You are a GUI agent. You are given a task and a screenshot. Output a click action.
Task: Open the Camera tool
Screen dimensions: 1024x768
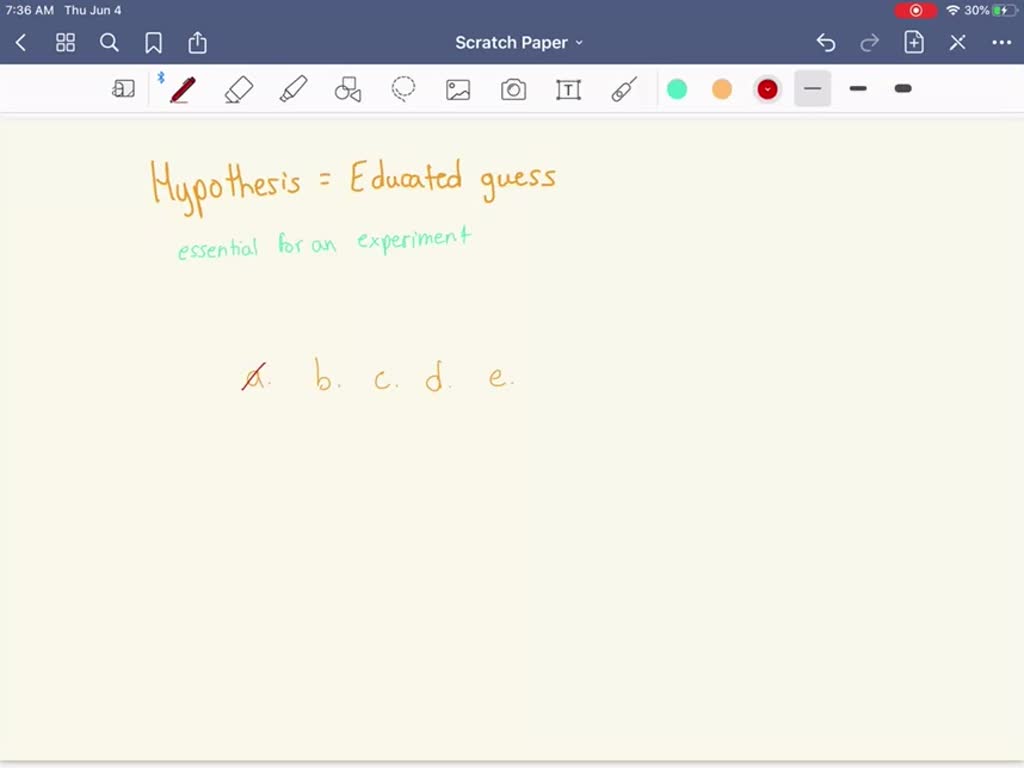[513, 90]
